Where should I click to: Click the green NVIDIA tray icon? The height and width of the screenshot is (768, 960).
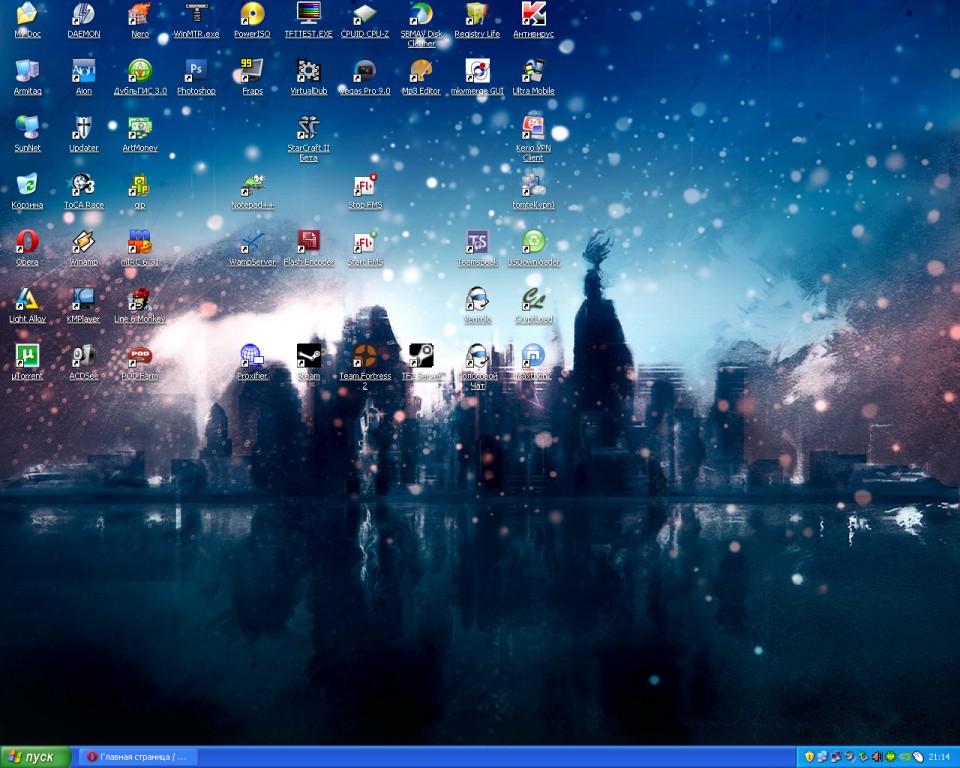(x=904, y=757)
